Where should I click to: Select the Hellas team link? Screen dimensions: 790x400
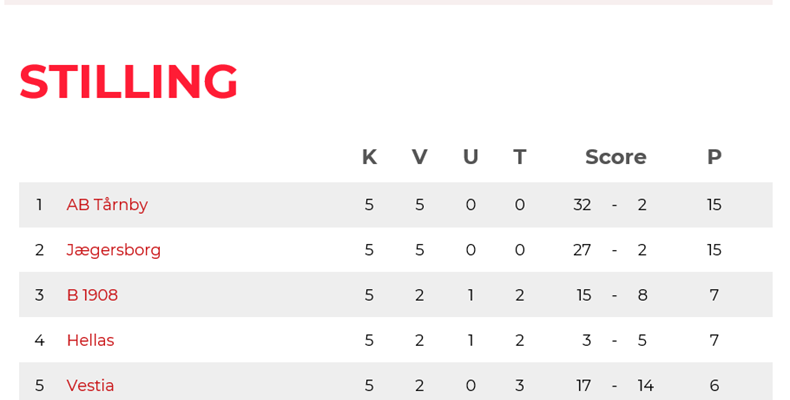tap(90, 340)
